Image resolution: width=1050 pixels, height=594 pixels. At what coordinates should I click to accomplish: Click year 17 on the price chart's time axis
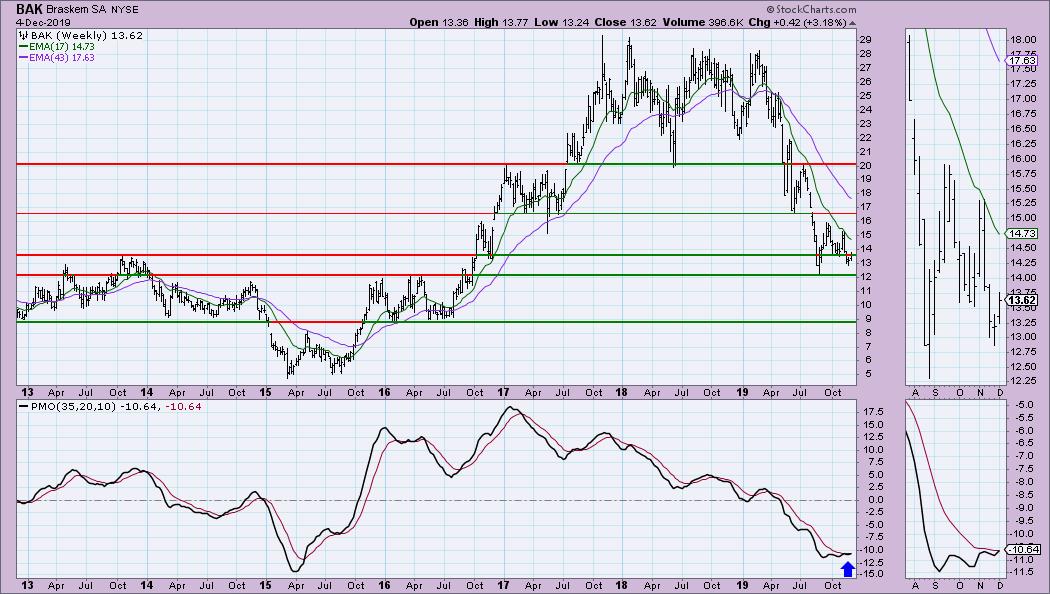(x=503, y=392)
